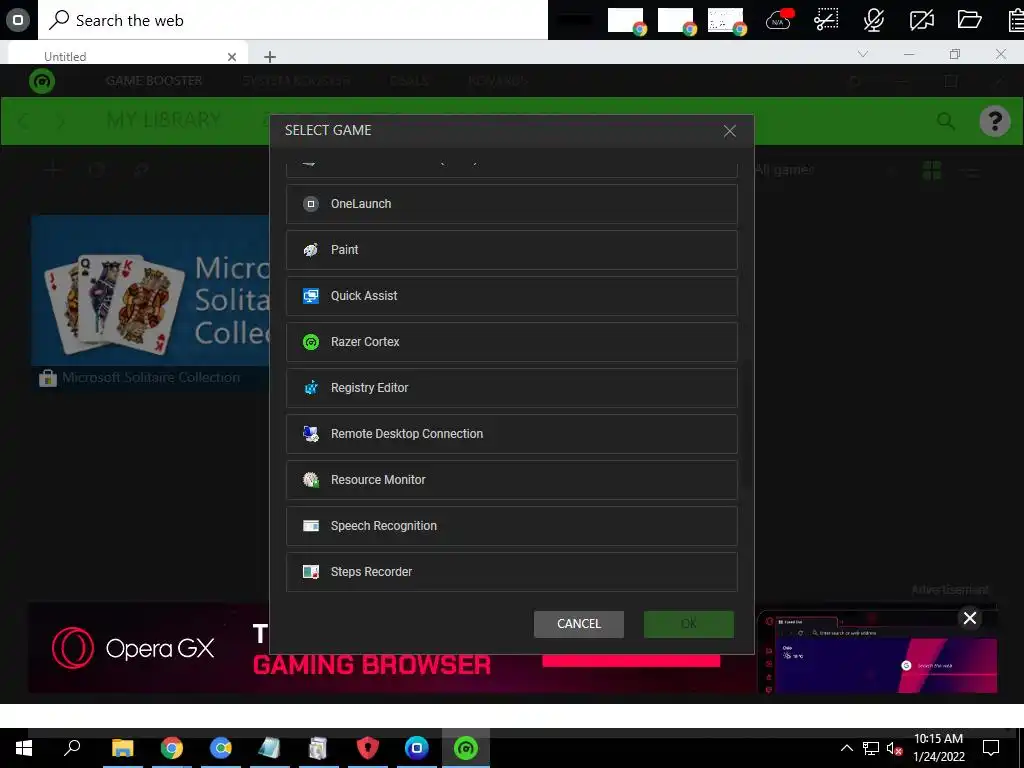Expand the All games filter dropdown

tap(824, 170)
